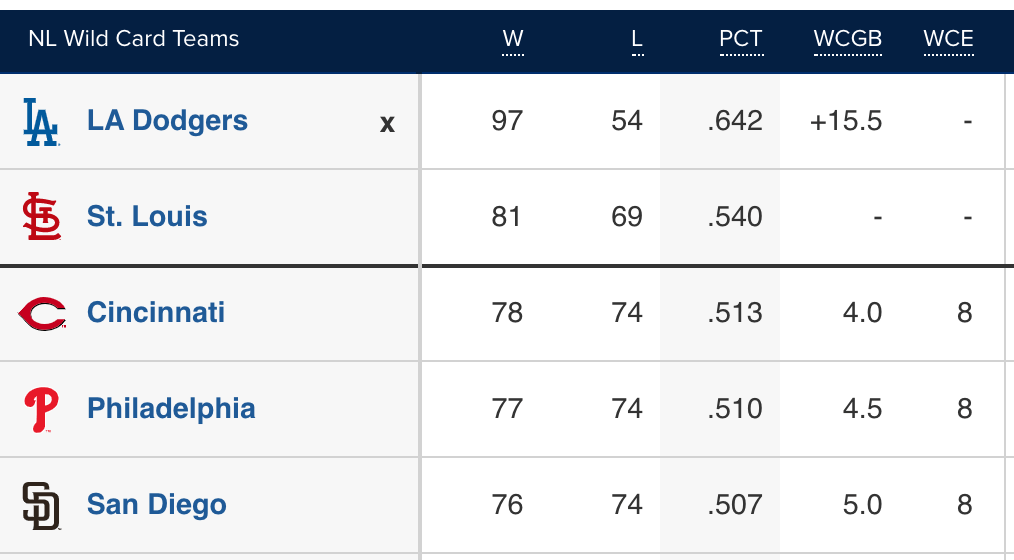Click the Philadelphia Phillies logo
The width and height of the screenshot is (1014, 560).
click(x=41, y=409)
